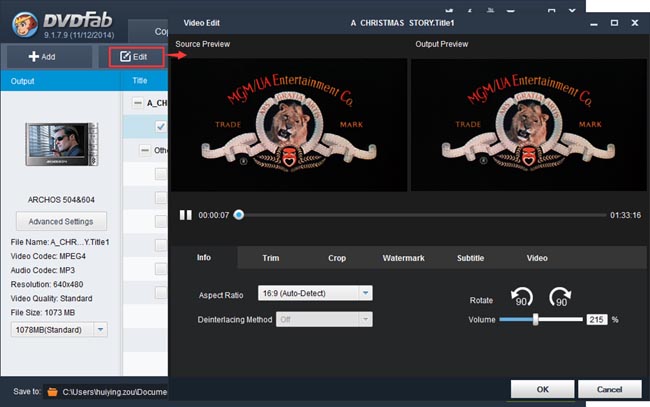Click the ARCHOS 504&604 profile name
The width and height of the screenshot is (650, 407).
[61, 200]
